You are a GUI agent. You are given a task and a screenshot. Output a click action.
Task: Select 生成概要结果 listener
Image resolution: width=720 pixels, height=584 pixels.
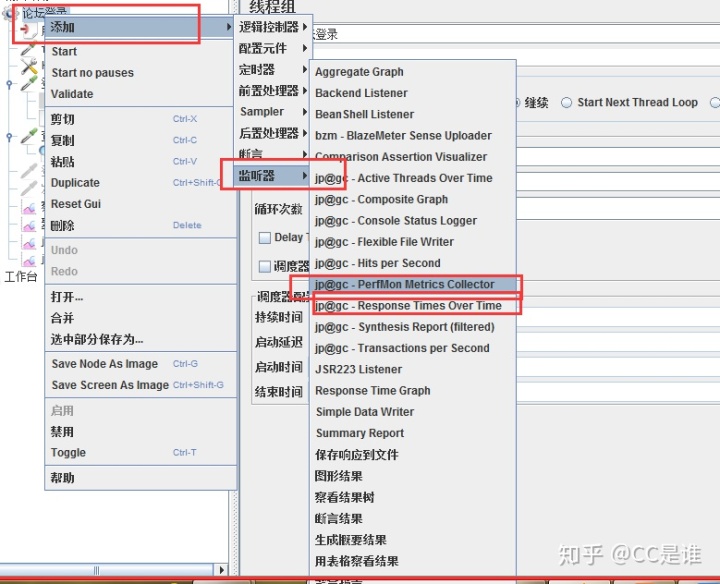coord(413,539)
